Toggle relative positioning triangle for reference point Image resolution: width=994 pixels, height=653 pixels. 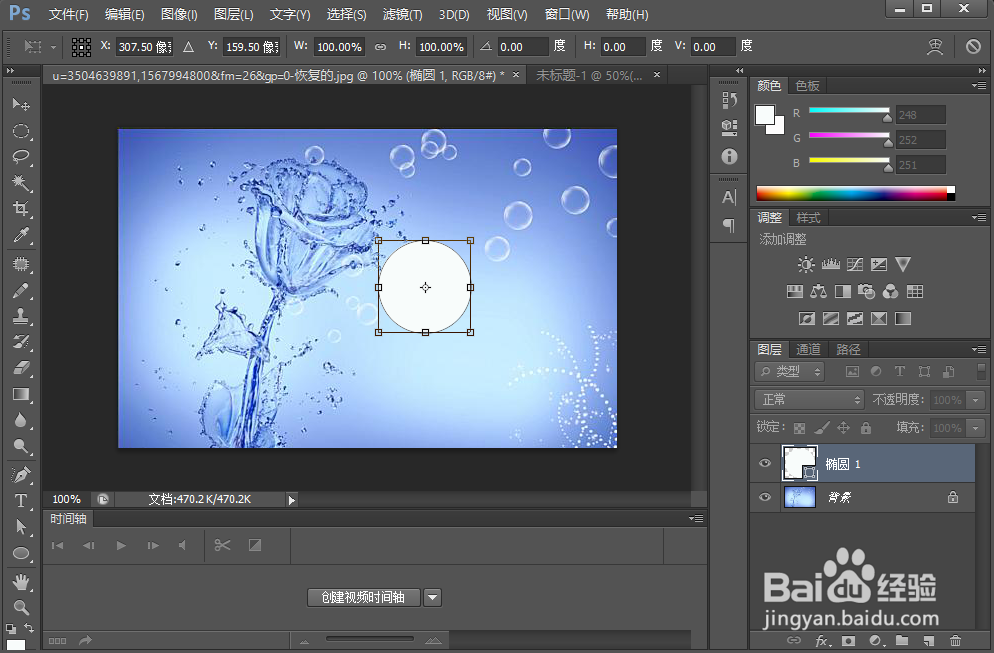[x=188, y=46]
